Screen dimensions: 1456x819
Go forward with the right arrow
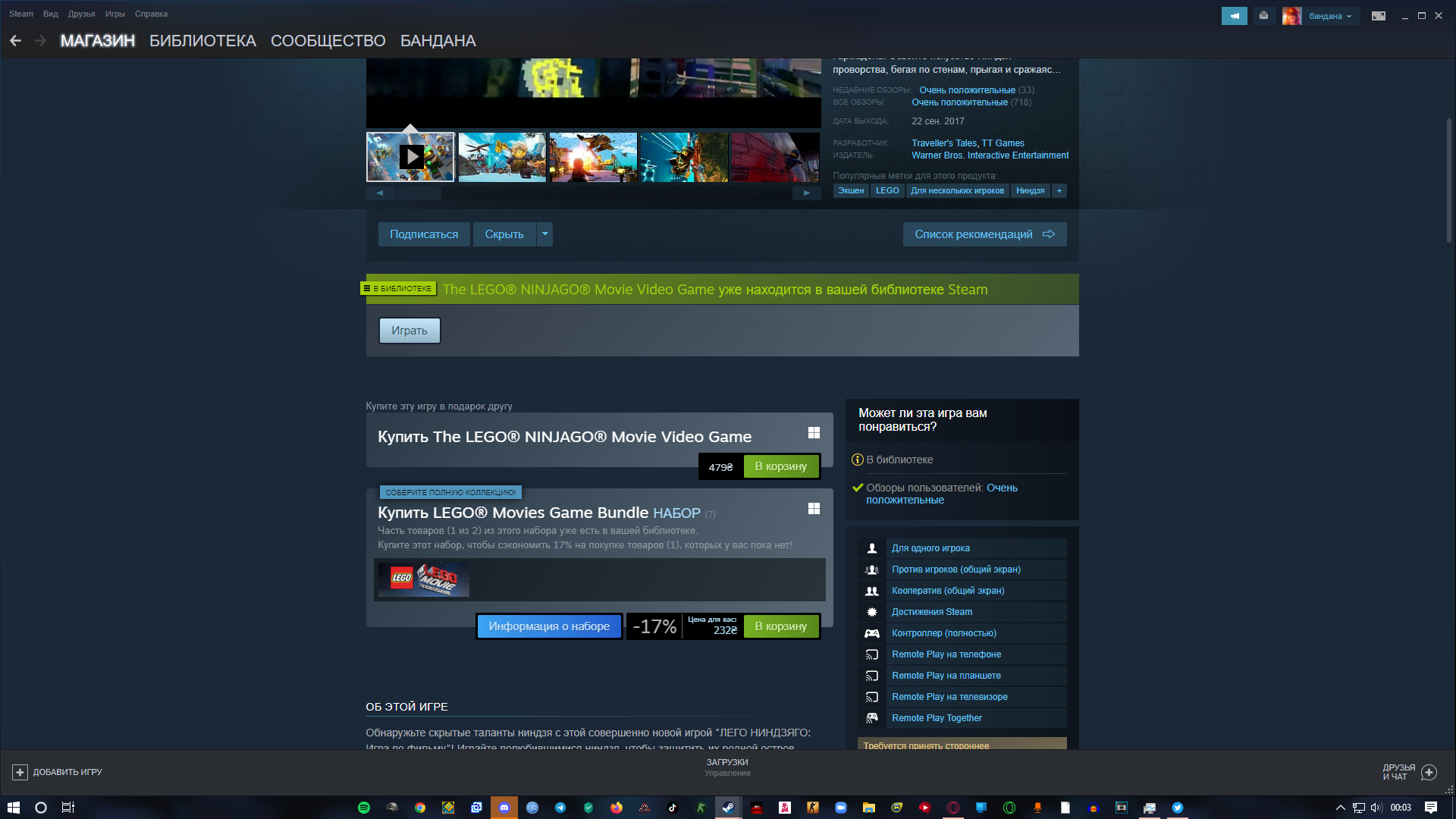pyautogui.click(x=41, y=41)
